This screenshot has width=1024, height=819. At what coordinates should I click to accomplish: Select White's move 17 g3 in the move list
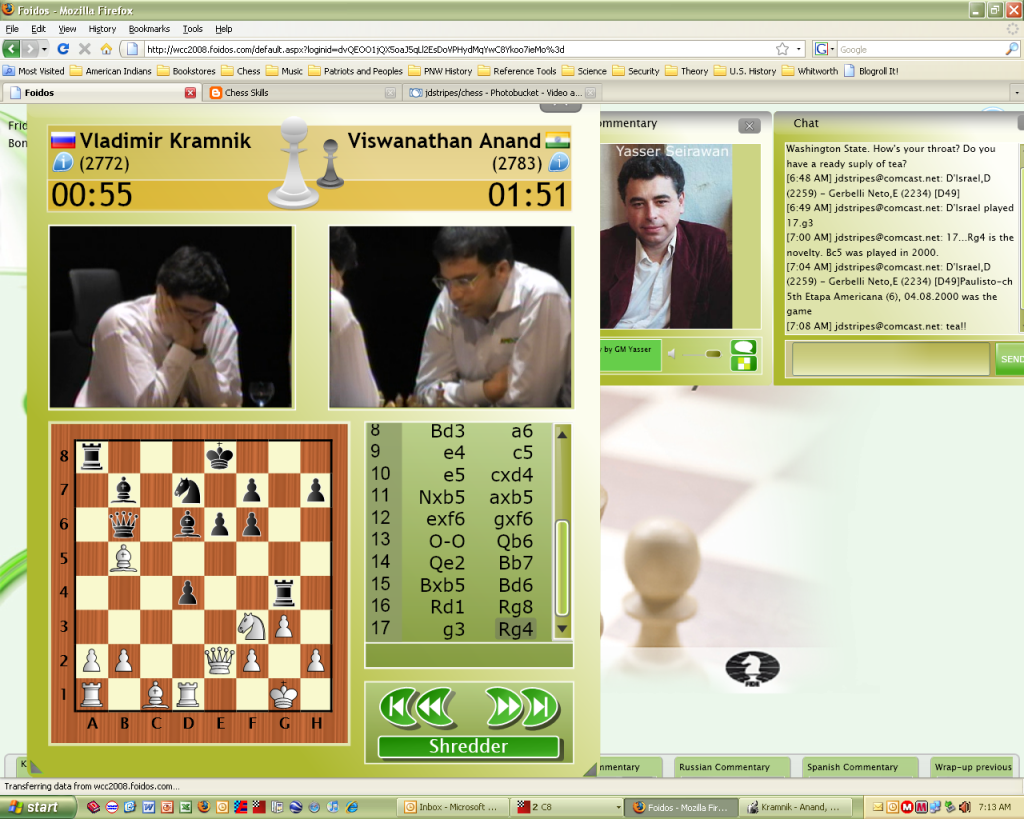pyautogui.click(x=454, y=629)
